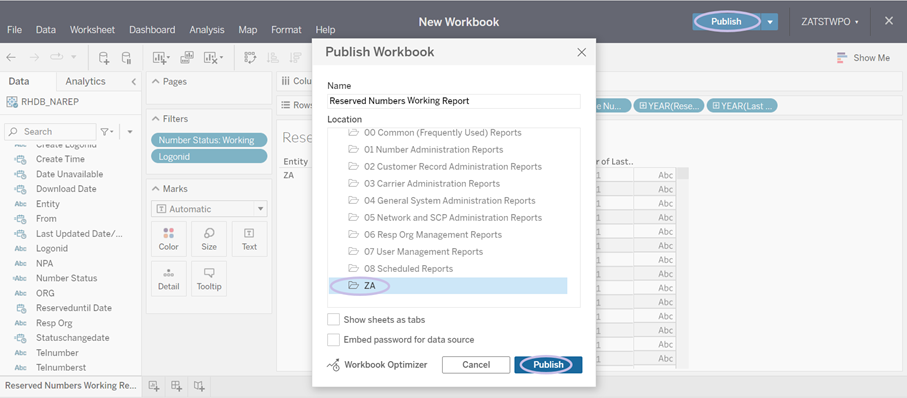Click the New Worksheet chart-plus icon
The image size is (907, 398).
pyautogui.click(x=161, y=58)
